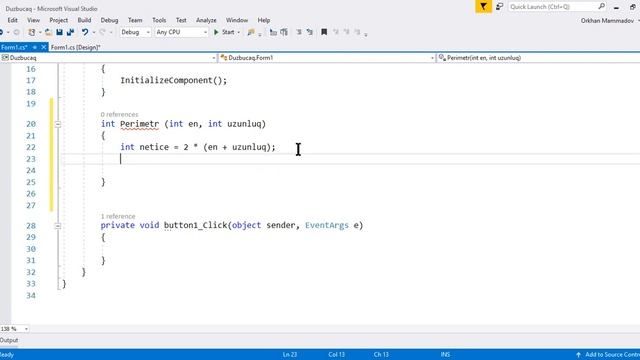640x360 pixels.
Task: Click the INS indicator in status bar
Action: click(x=445, y=355)
